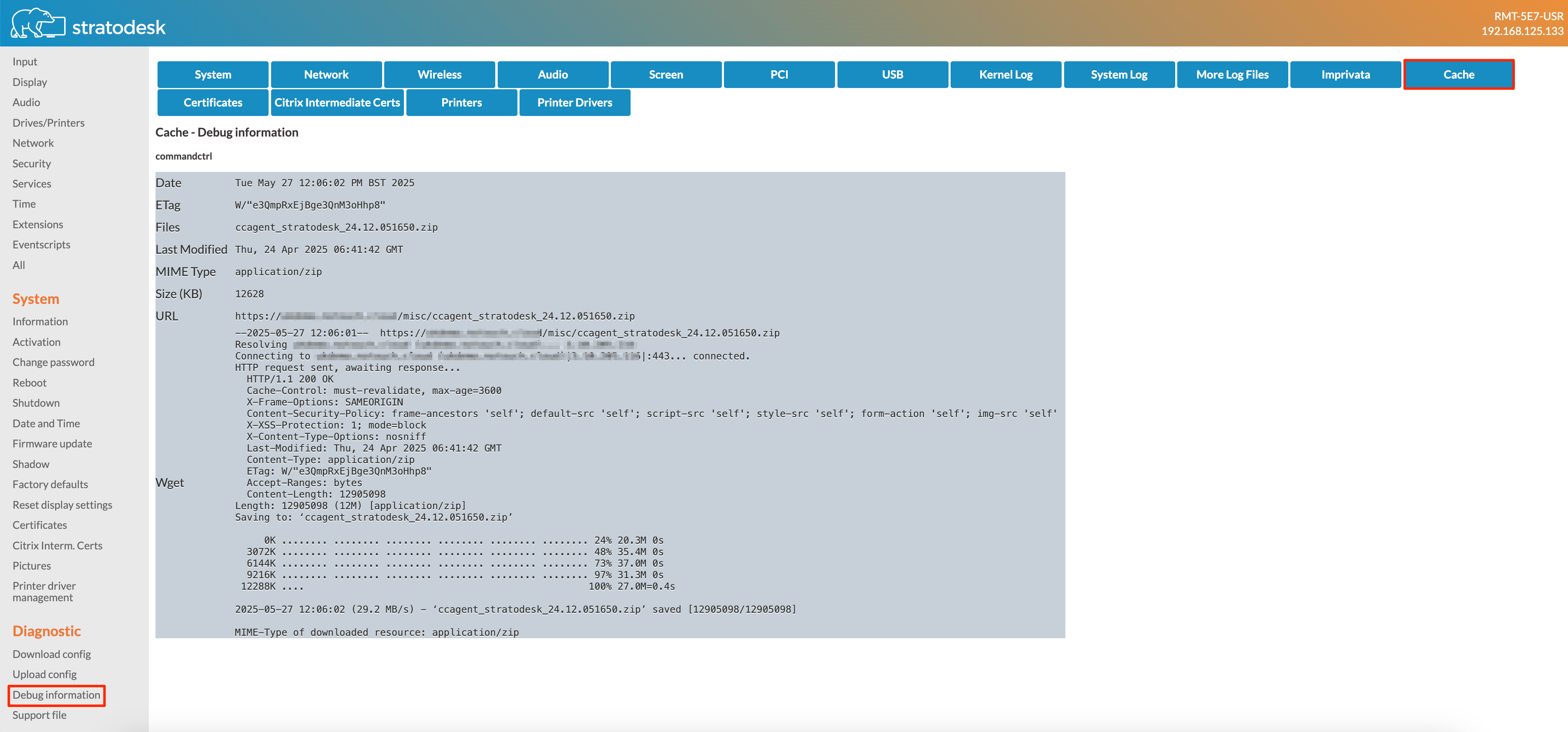Open the Pictures page
The height and width of the screenshot is (732, 1568).
tap(32, 566)
